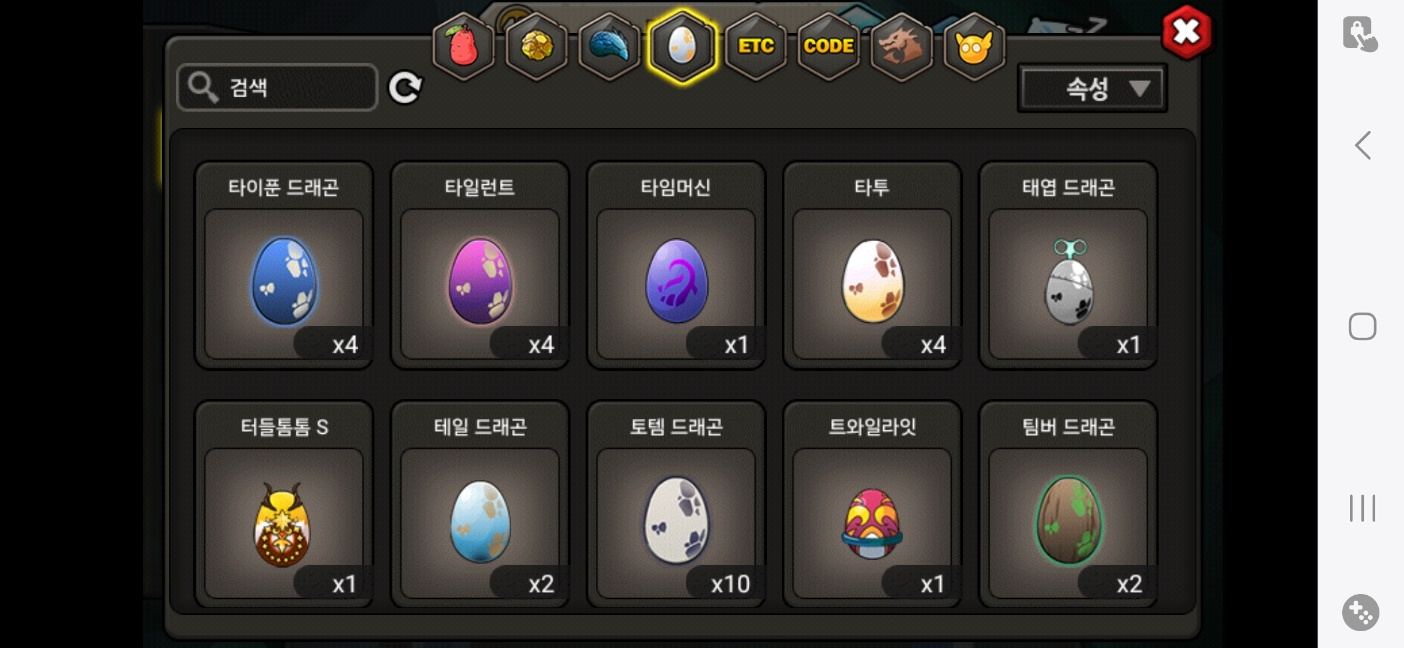The width and height of the screenshot is (1404, 648).
Task: Open the yellow horned mask tab
Action: [974, 46]
